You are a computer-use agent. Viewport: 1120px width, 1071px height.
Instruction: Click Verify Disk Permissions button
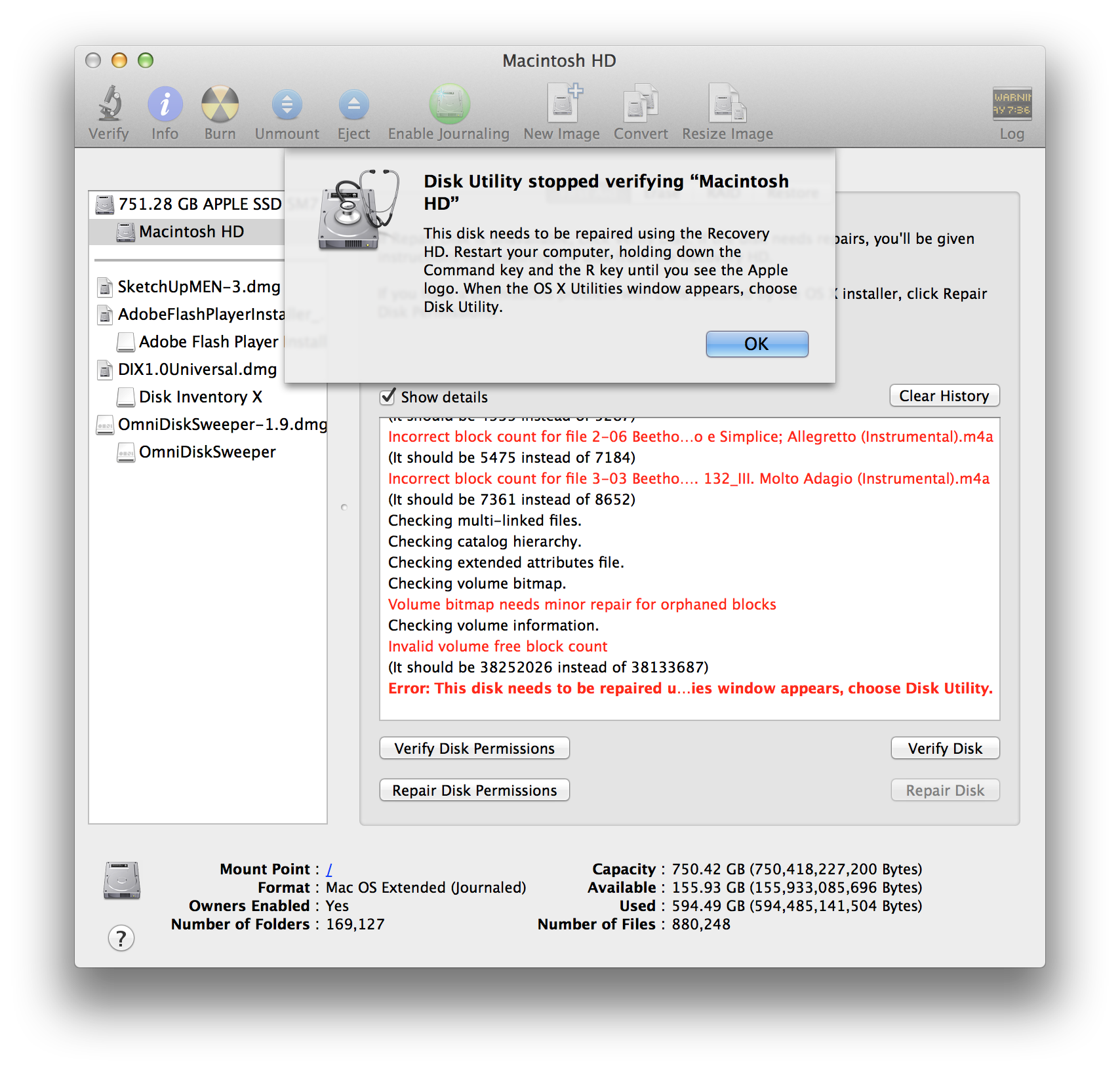coord(474,749)
